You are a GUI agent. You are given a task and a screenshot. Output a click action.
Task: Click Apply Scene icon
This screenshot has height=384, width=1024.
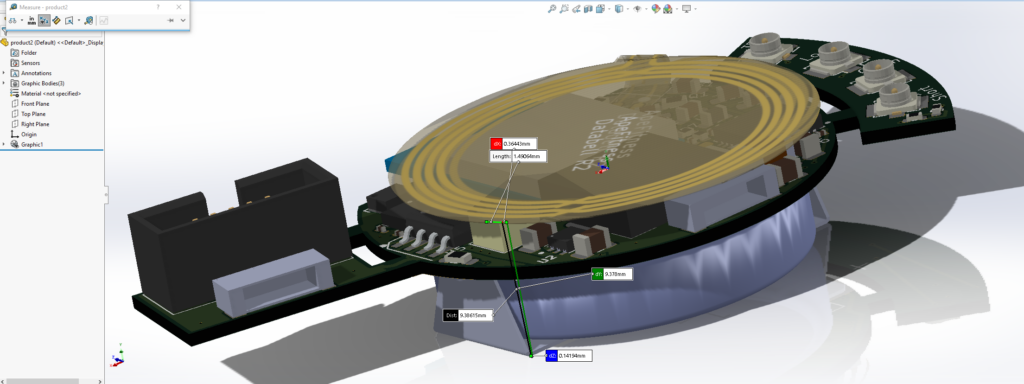coord(667,8)
